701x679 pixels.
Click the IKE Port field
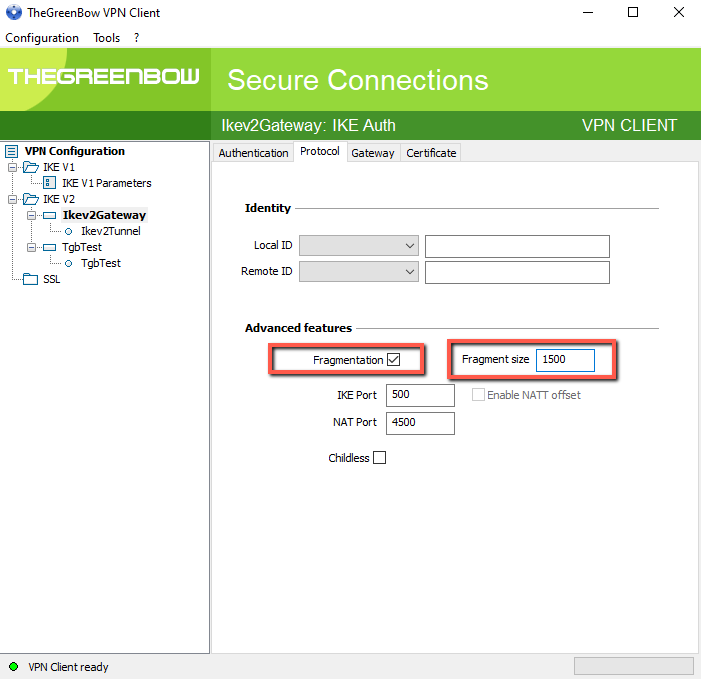pos(420,395)
